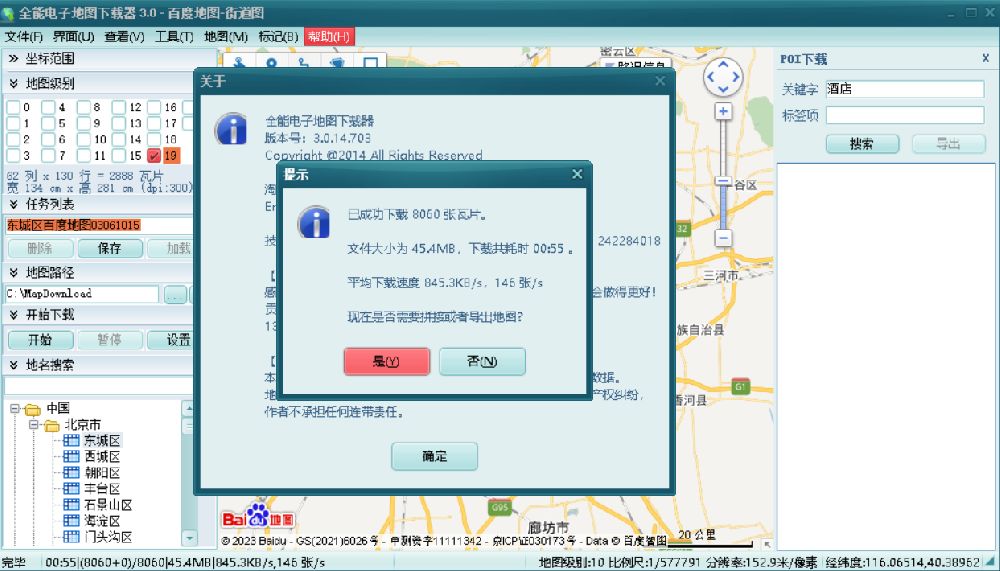Enable map level 3 checkbox

tap(13, 155)
